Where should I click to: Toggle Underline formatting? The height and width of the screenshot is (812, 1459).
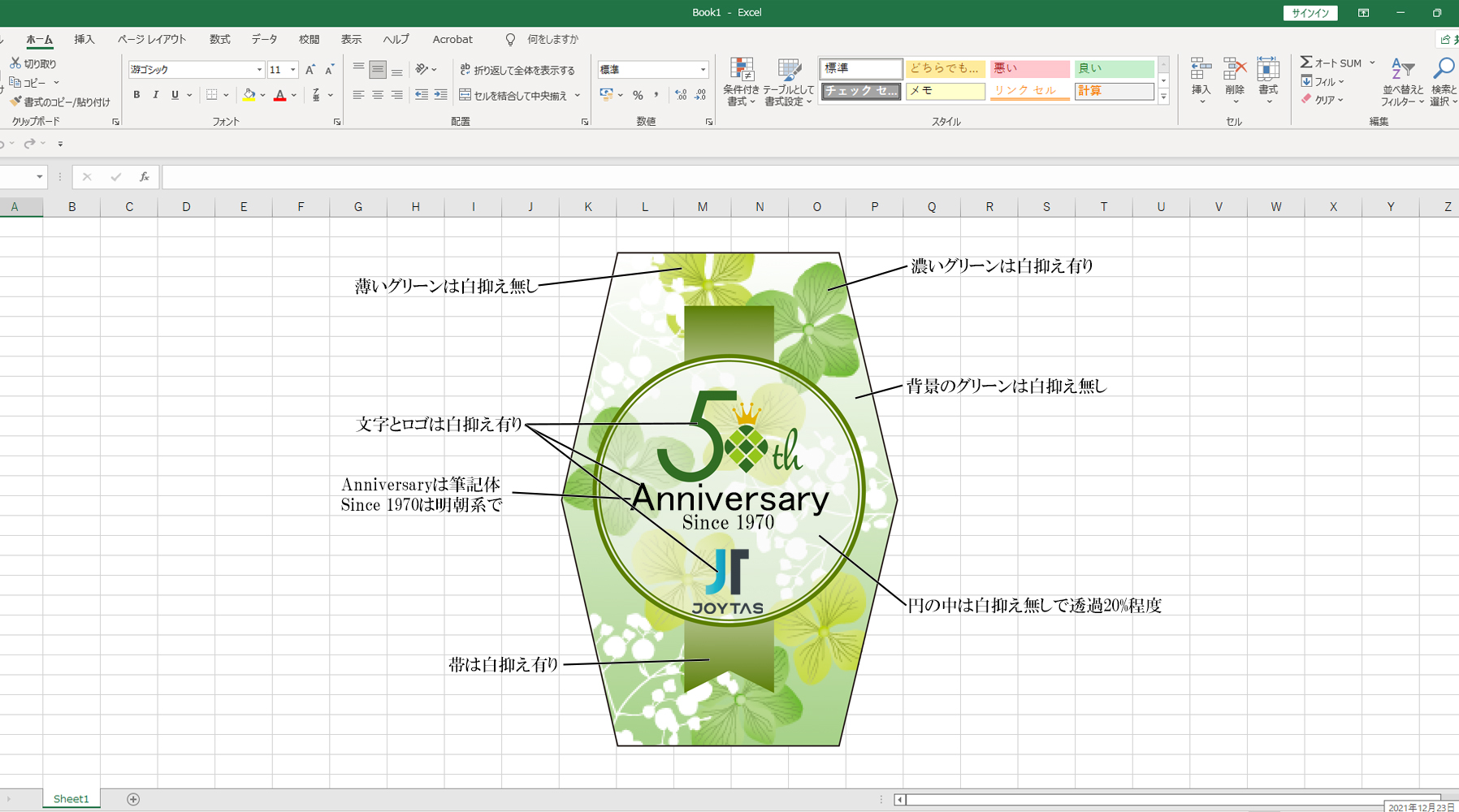click(175, 95)
